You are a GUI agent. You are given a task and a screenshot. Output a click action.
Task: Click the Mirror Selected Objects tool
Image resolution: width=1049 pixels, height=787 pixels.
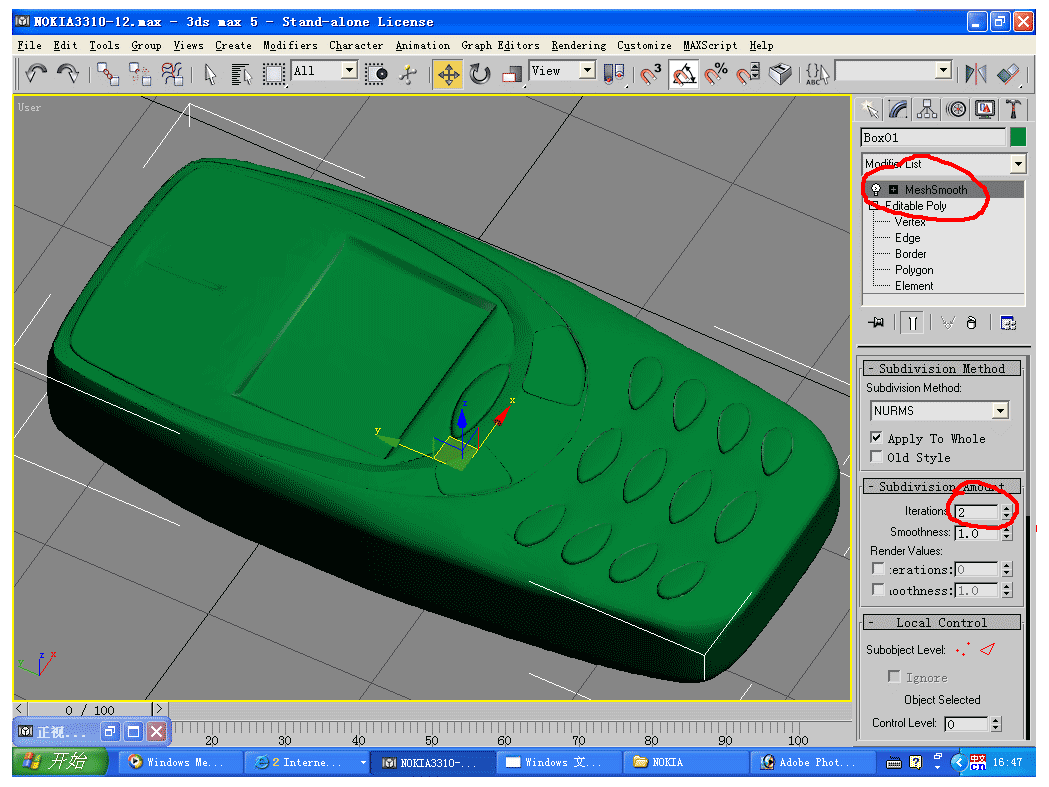click(x=975, y=74)
